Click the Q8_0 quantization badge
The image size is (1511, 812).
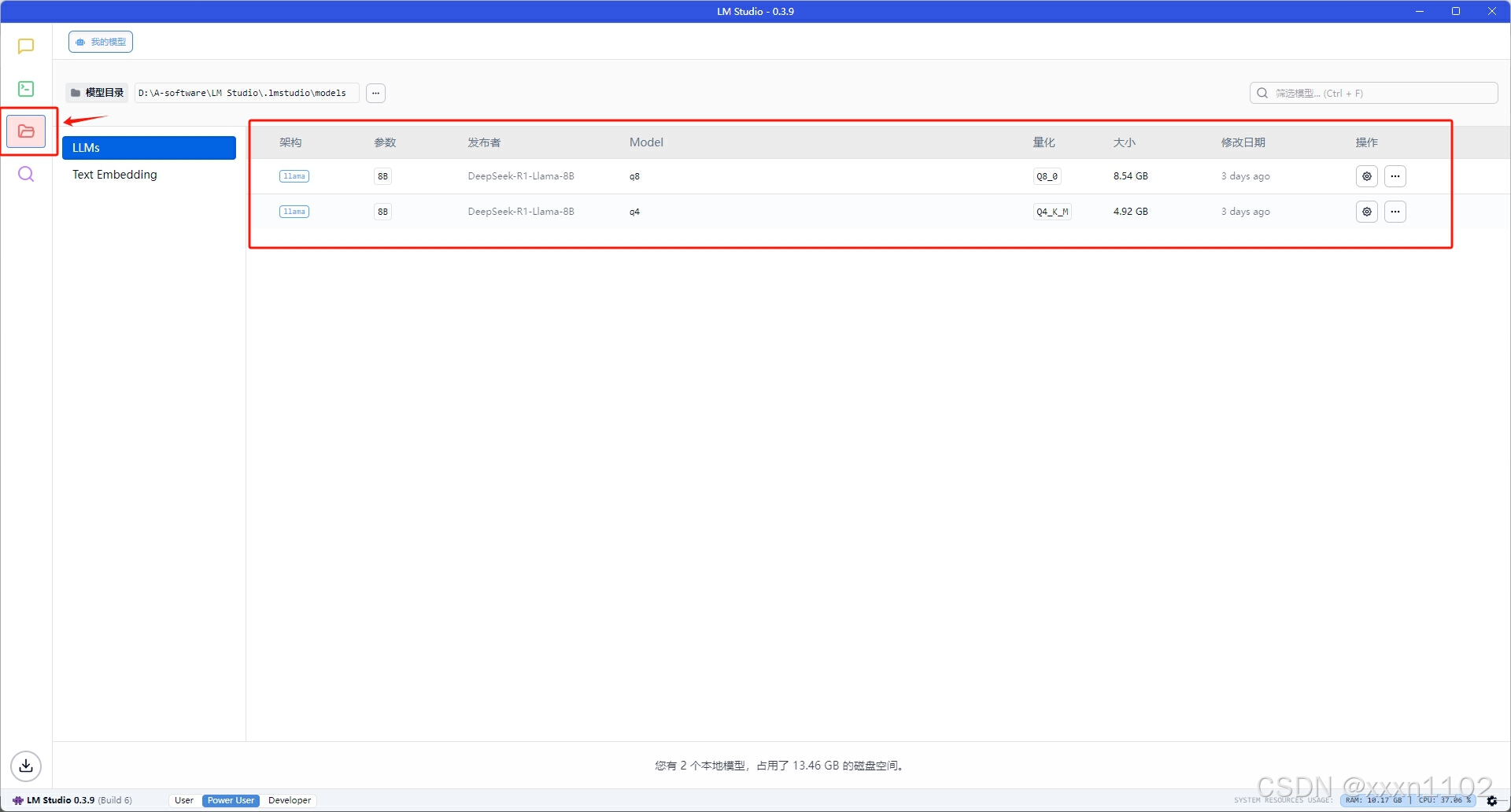[1047, 176]
